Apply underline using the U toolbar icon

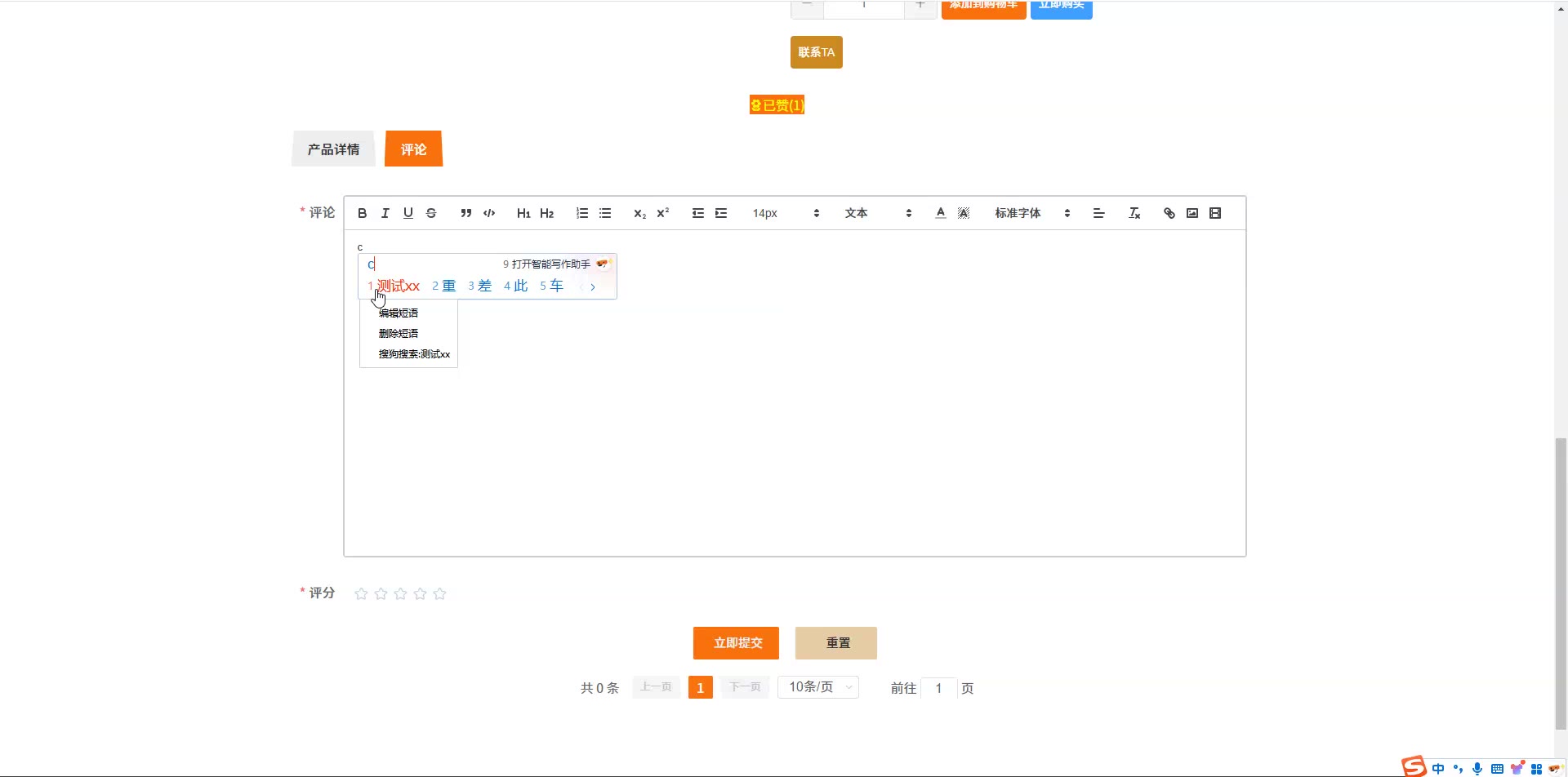pos(408,213)
